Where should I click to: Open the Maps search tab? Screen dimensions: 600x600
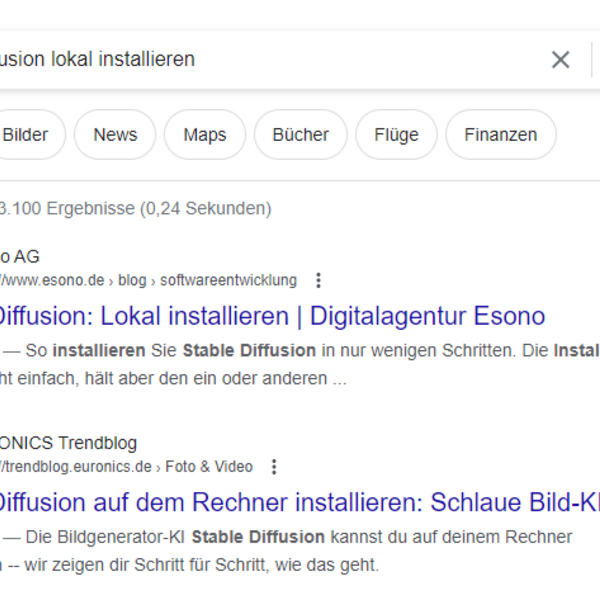click(204, 135)
